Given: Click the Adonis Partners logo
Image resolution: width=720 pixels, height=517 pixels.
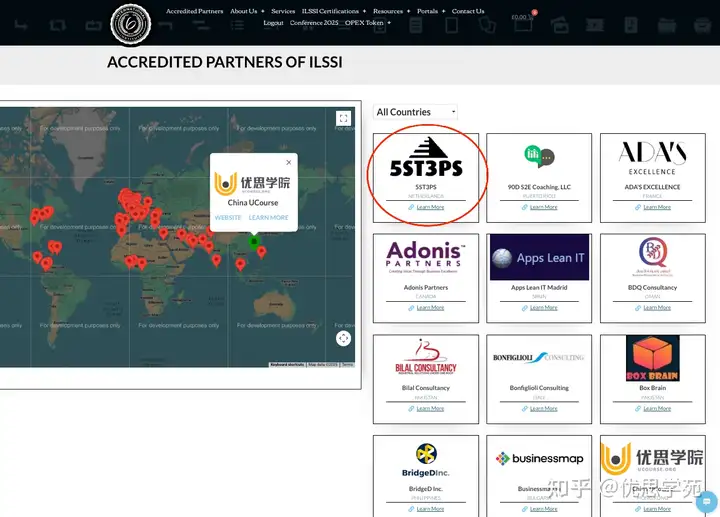Looking at the screenshot, I should (x=426, y=257).
